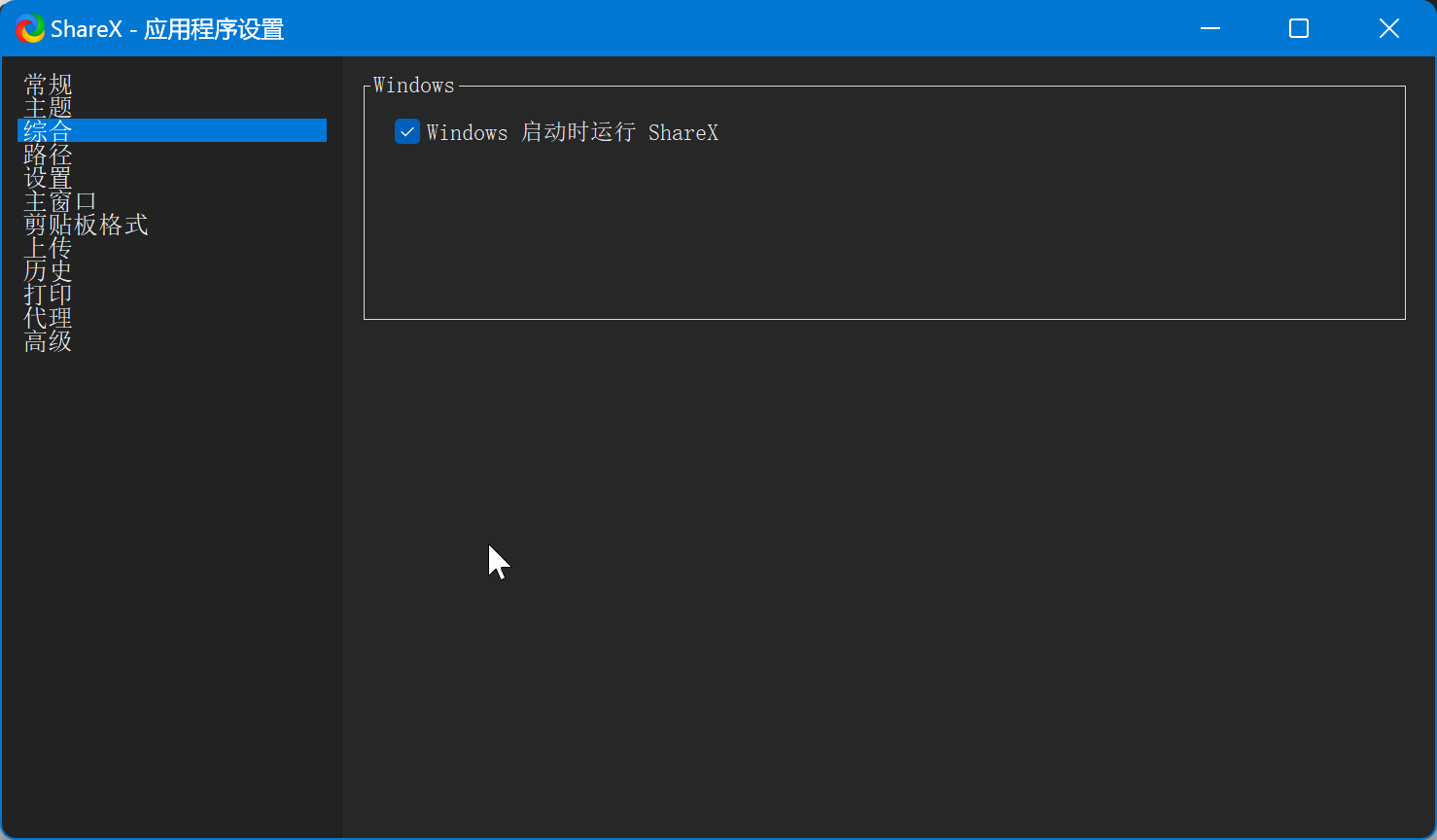The width and height of the screenshot is (1437, 840).
Task: Click the 'ShareX - 应用程序设置' title bar text
Action: click(167, 29)
